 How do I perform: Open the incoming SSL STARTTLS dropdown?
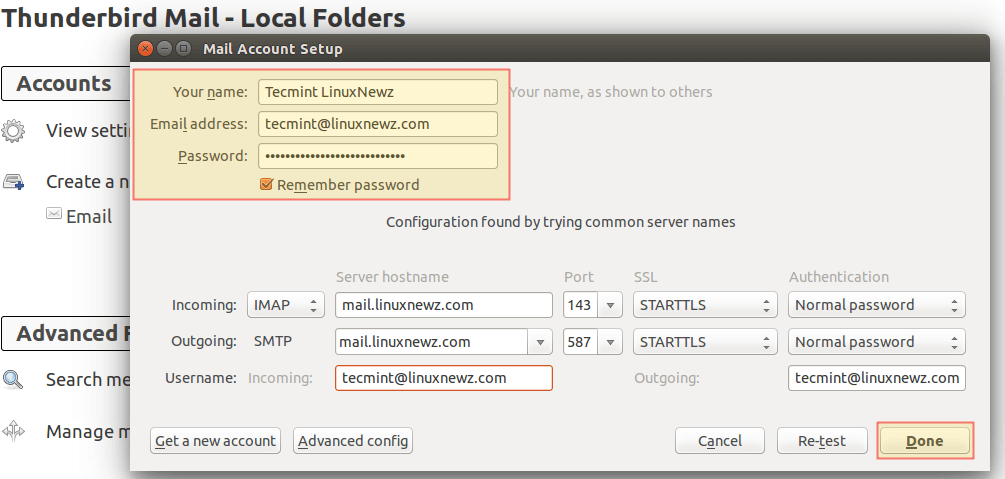705,305
